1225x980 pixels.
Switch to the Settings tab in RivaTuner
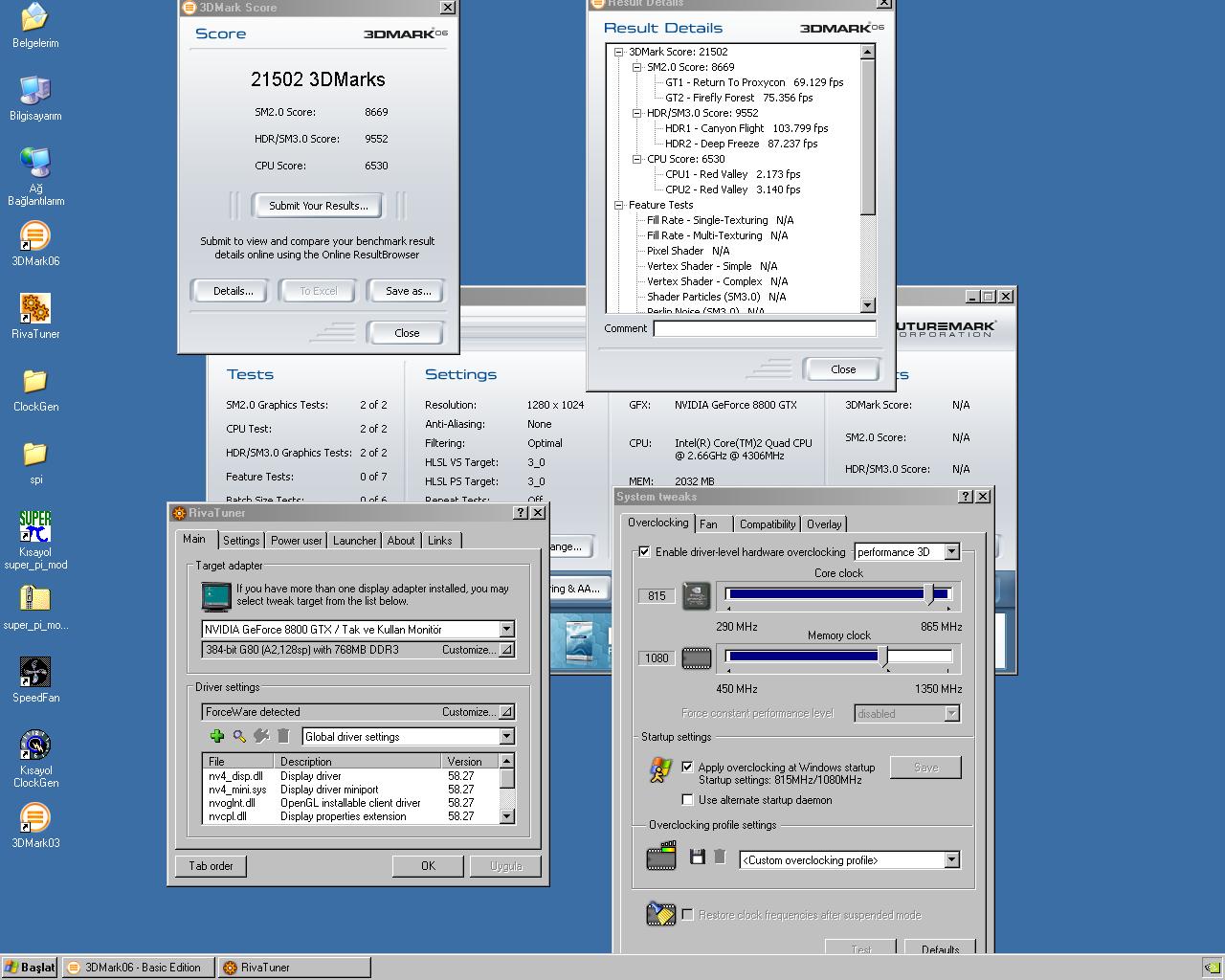(241, 541)
